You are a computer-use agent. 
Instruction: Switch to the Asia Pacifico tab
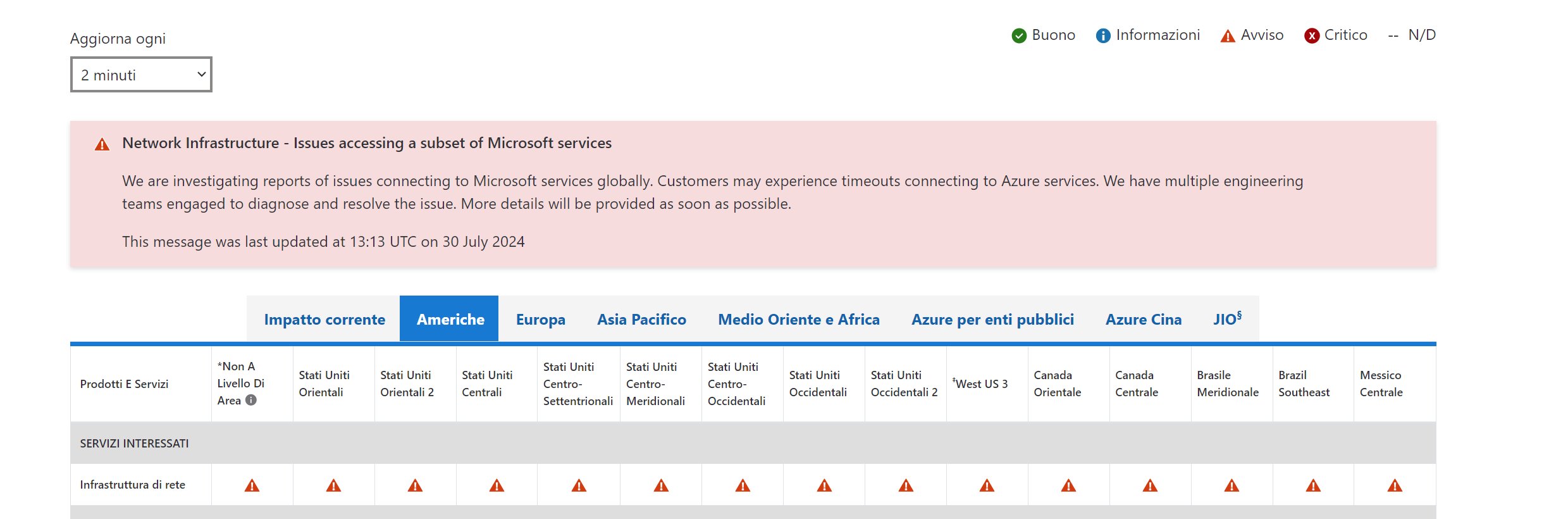(641, 319)
